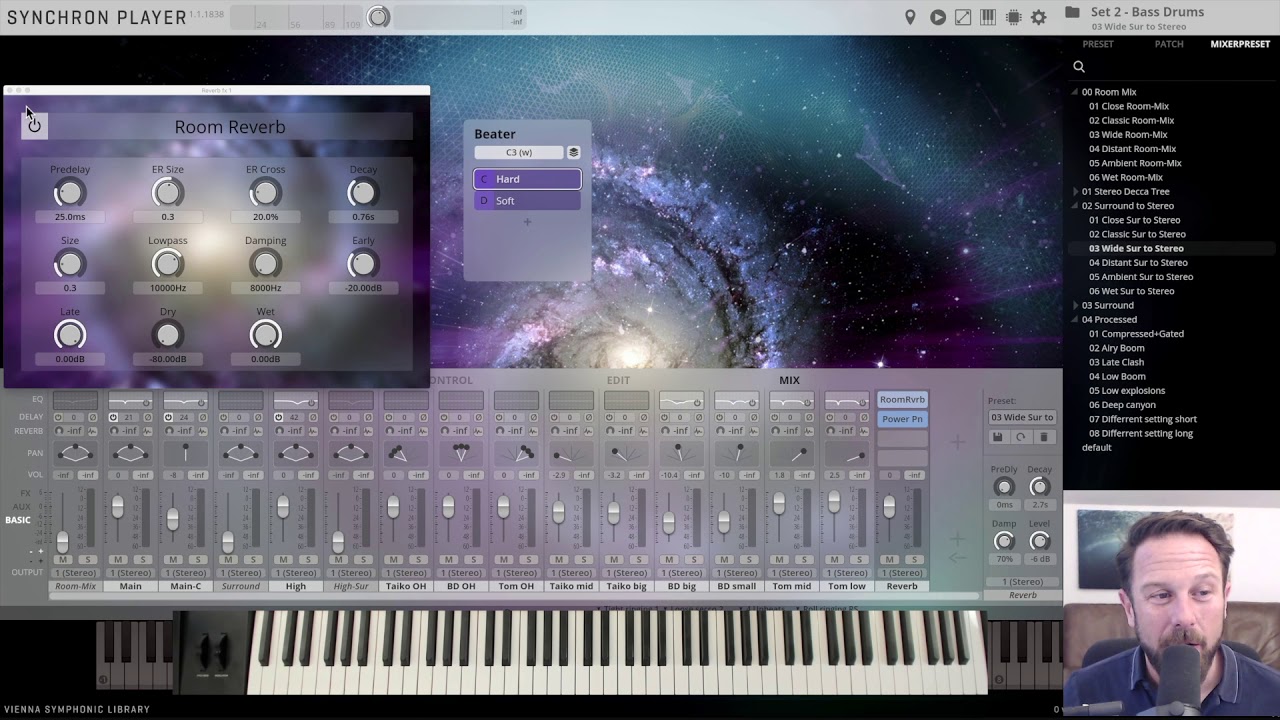Invert phase on Main channel

pyautogui.click(x=148, y=417)
